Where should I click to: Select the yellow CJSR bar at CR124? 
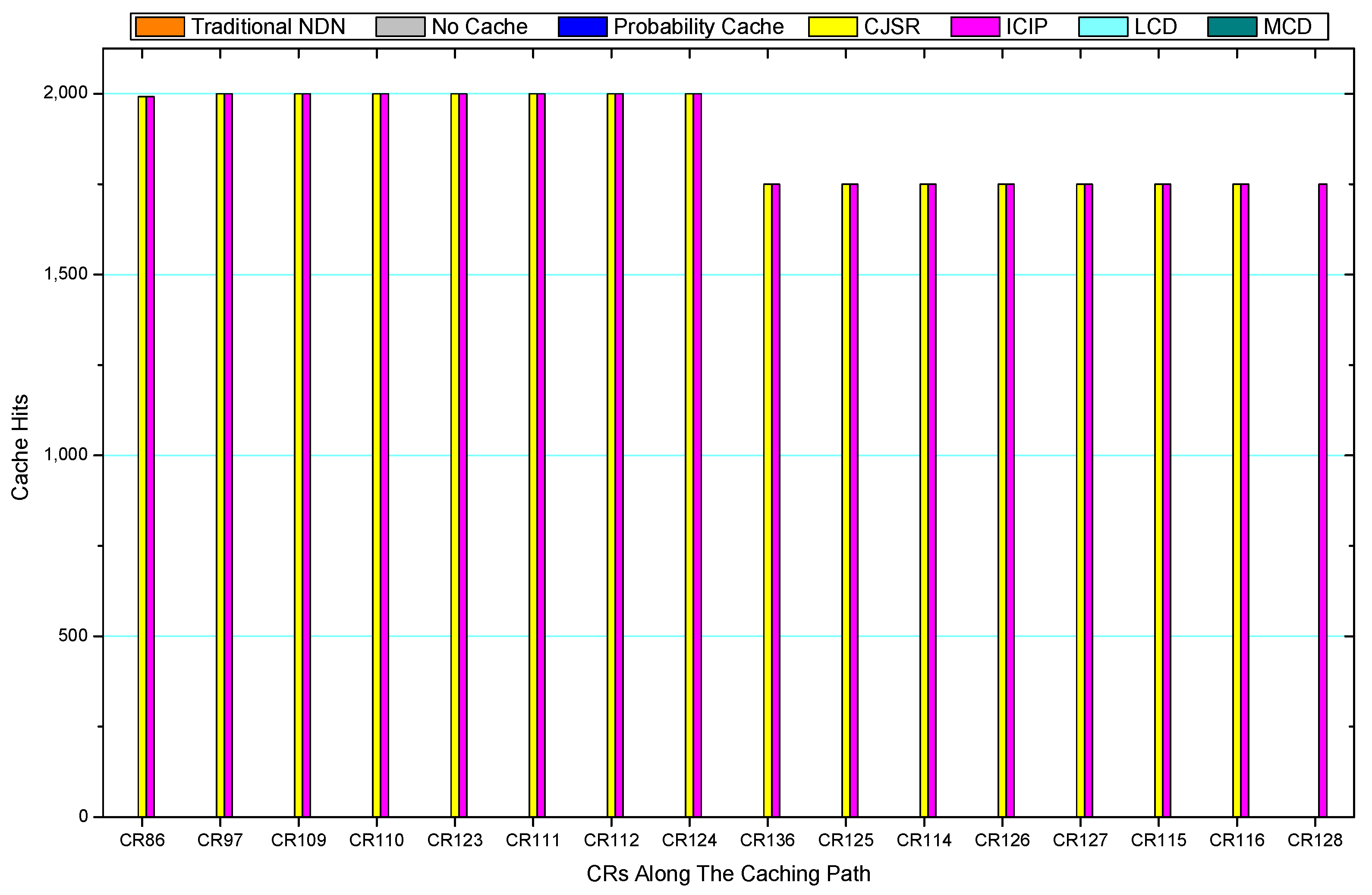(689, 455)
